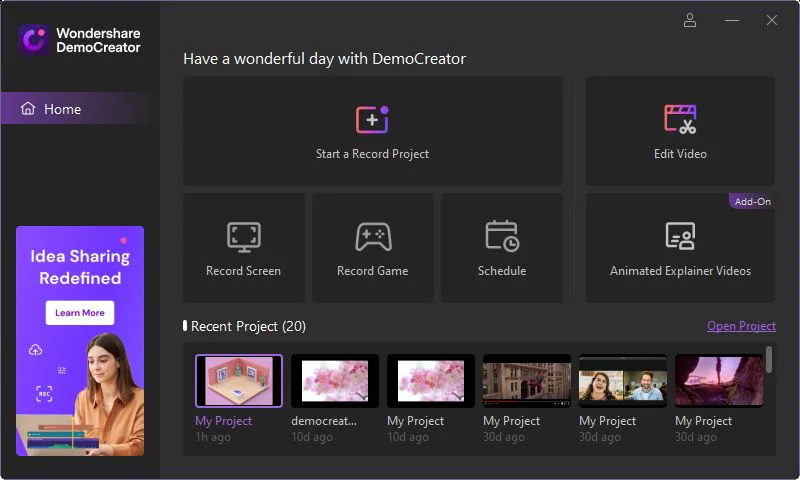Minimize the DemoCreator window

(732, 20)
